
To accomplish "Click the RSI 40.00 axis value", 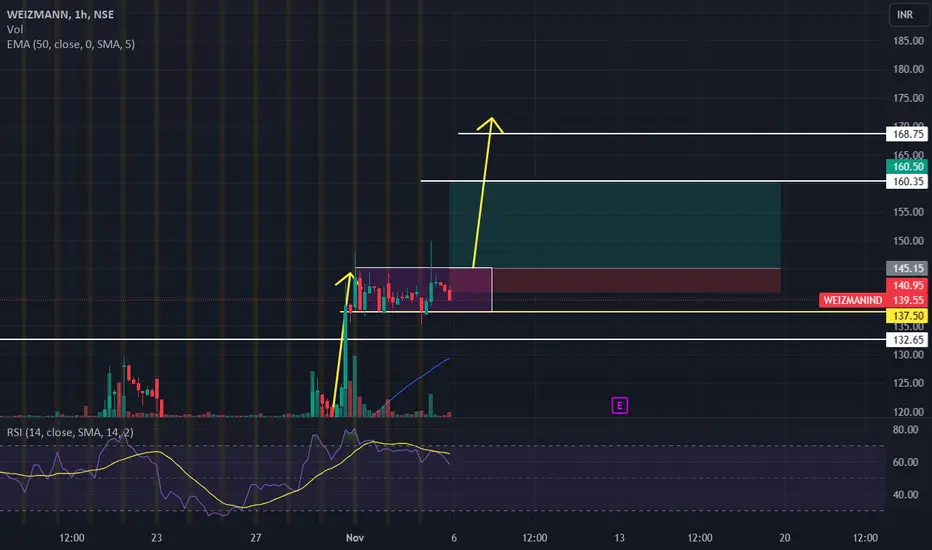I will pyautogui.click(x=906, y=495).
